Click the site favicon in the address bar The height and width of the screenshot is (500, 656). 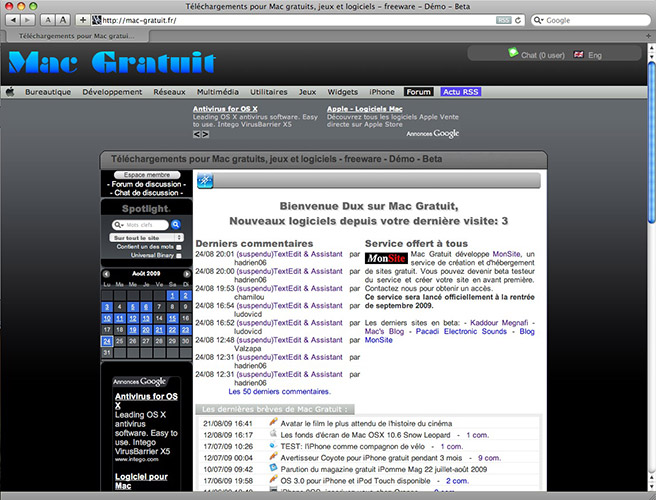click(x=97, y=20)
